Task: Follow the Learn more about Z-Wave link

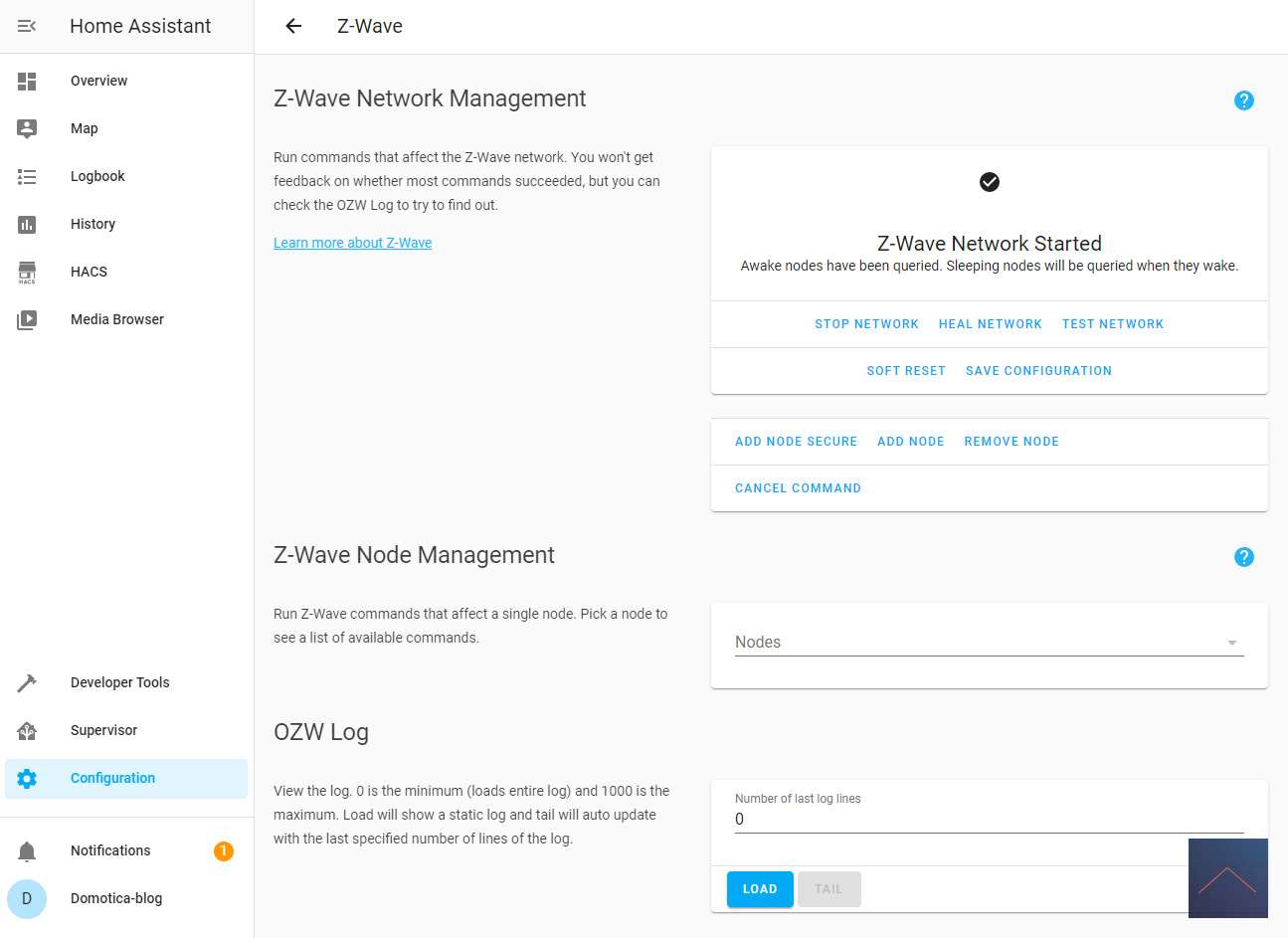Action: 352,243
